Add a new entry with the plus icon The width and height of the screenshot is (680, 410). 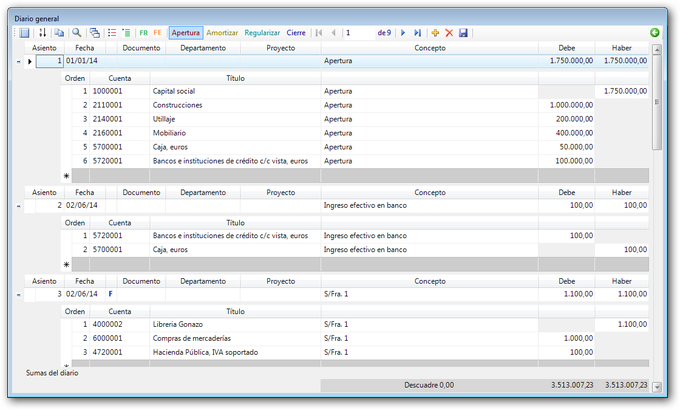coord(435,33)
